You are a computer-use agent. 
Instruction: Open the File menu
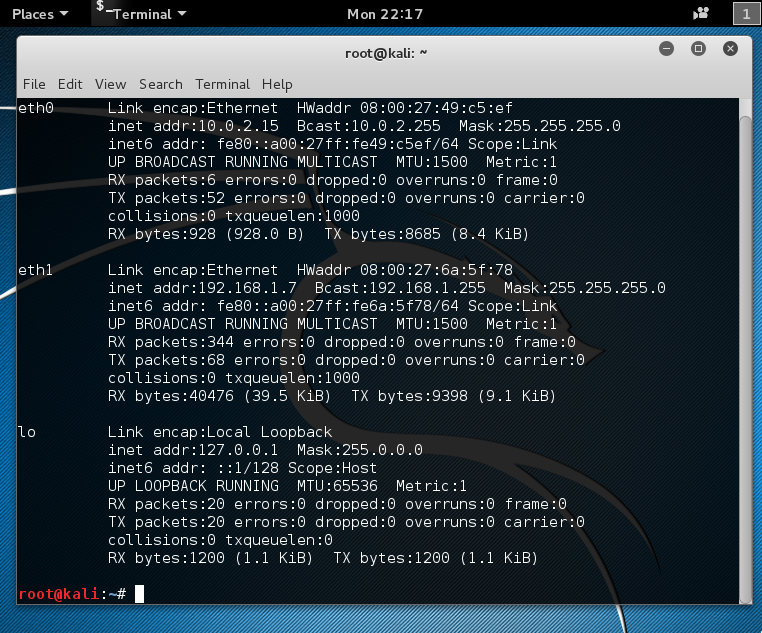34,84
